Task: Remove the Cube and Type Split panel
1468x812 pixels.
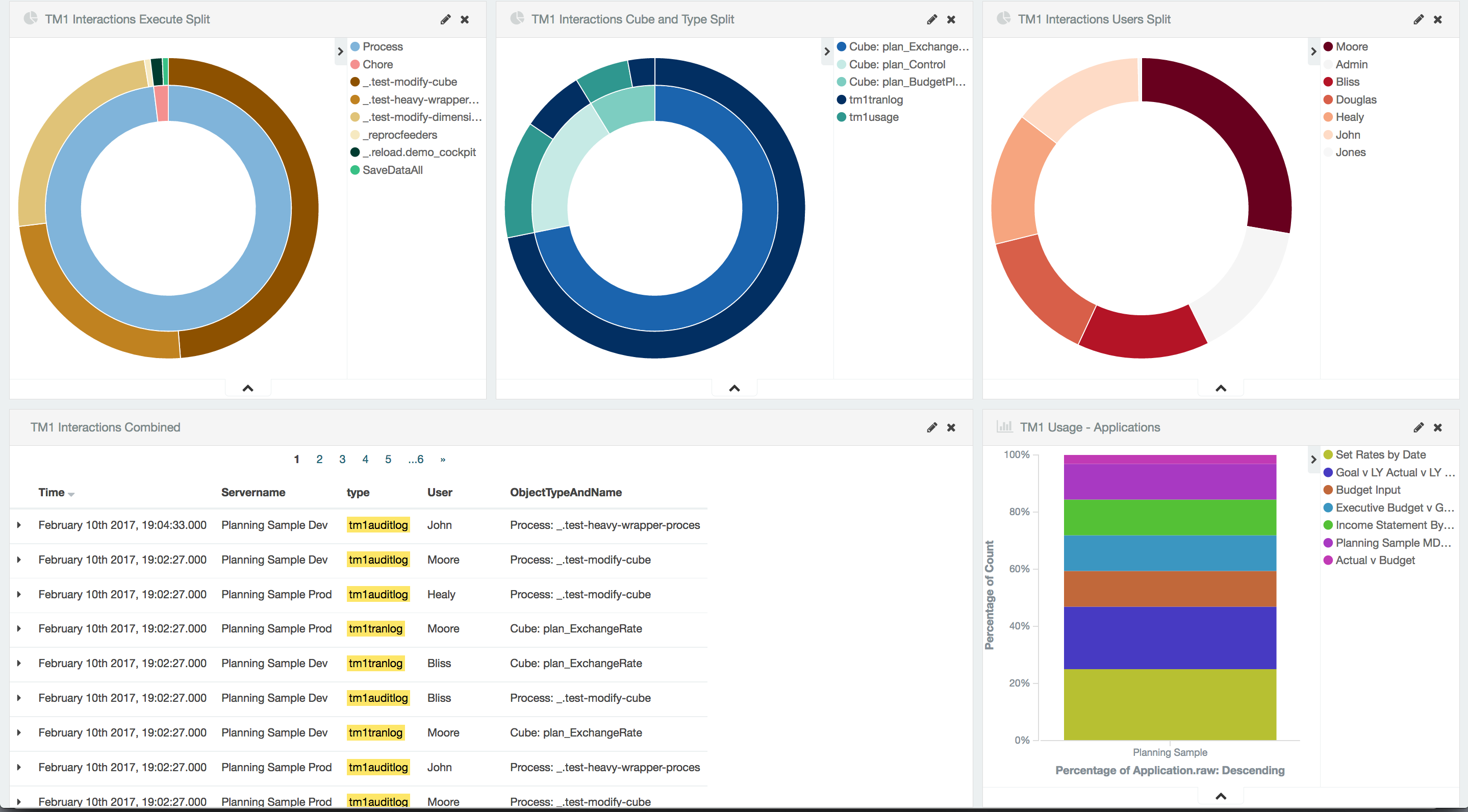Action: [x=951, y=19]
